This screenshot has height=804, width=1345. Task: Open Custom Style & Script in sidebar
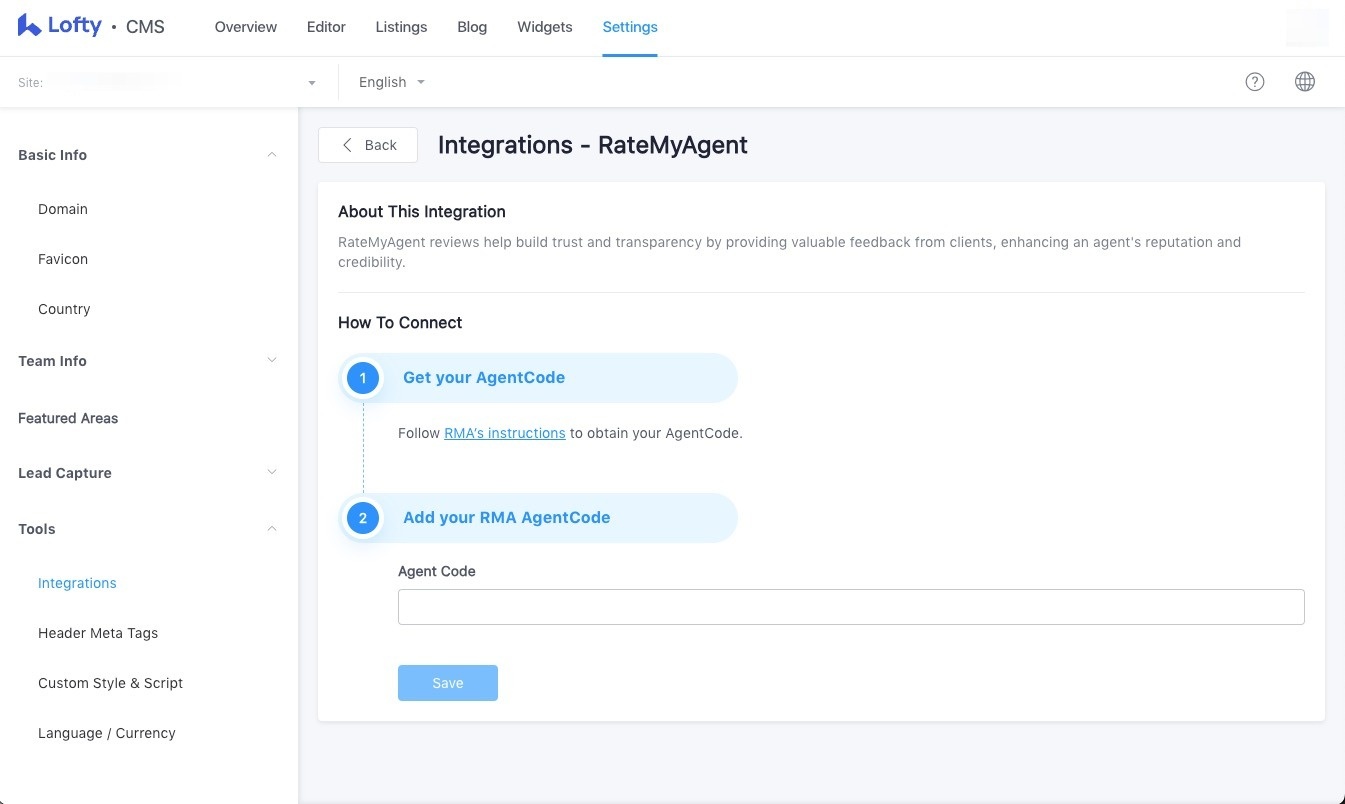click(x=110, y=683)
